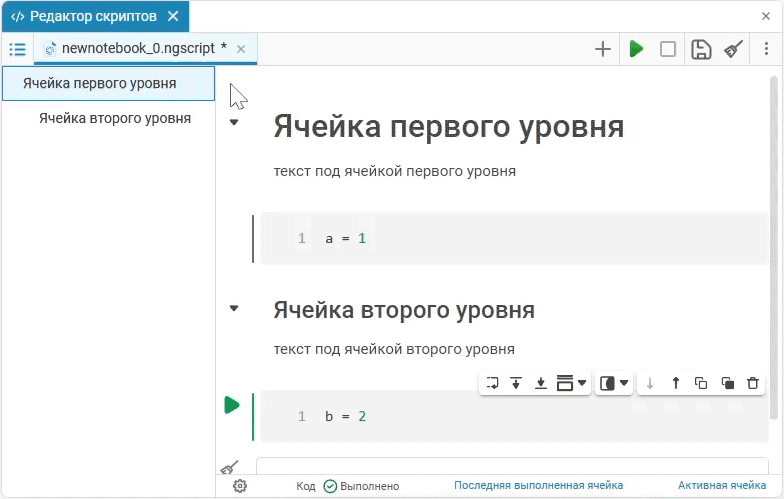Save the notebook with the floppy disk icon

point(701,49)
